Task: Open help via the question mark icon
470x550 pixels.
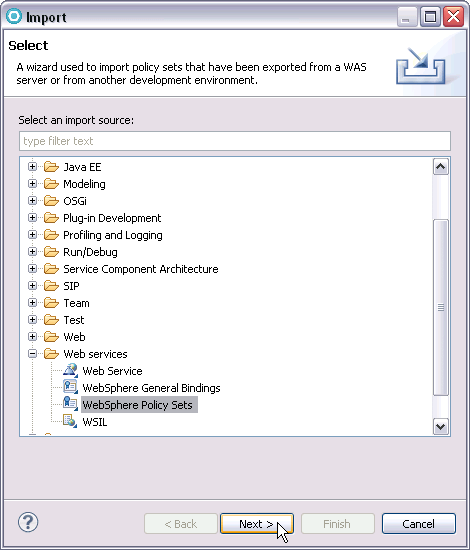Action: pyautogui.click(x=28, y=522)
